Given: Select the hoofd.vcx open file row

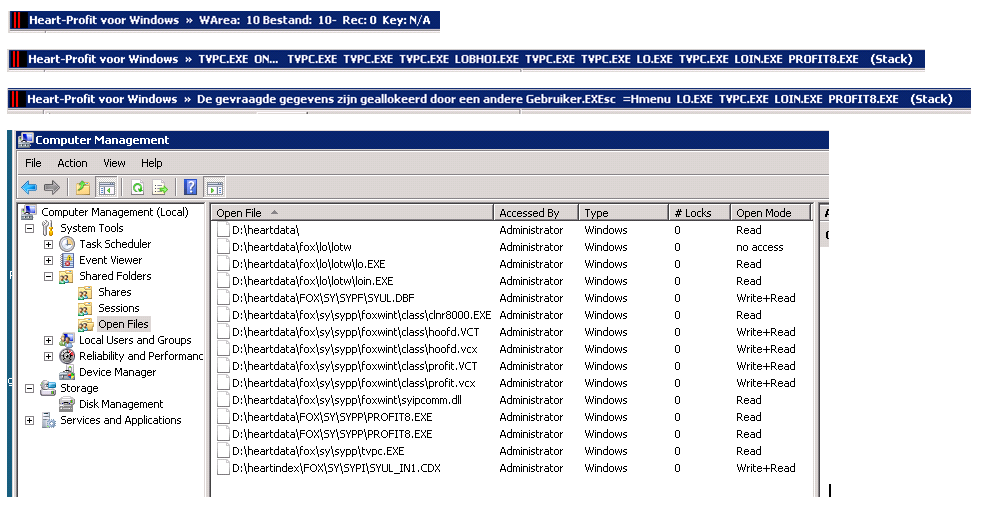Looking at the screenshot, I should pyautogui.click(x=511, y=349).
